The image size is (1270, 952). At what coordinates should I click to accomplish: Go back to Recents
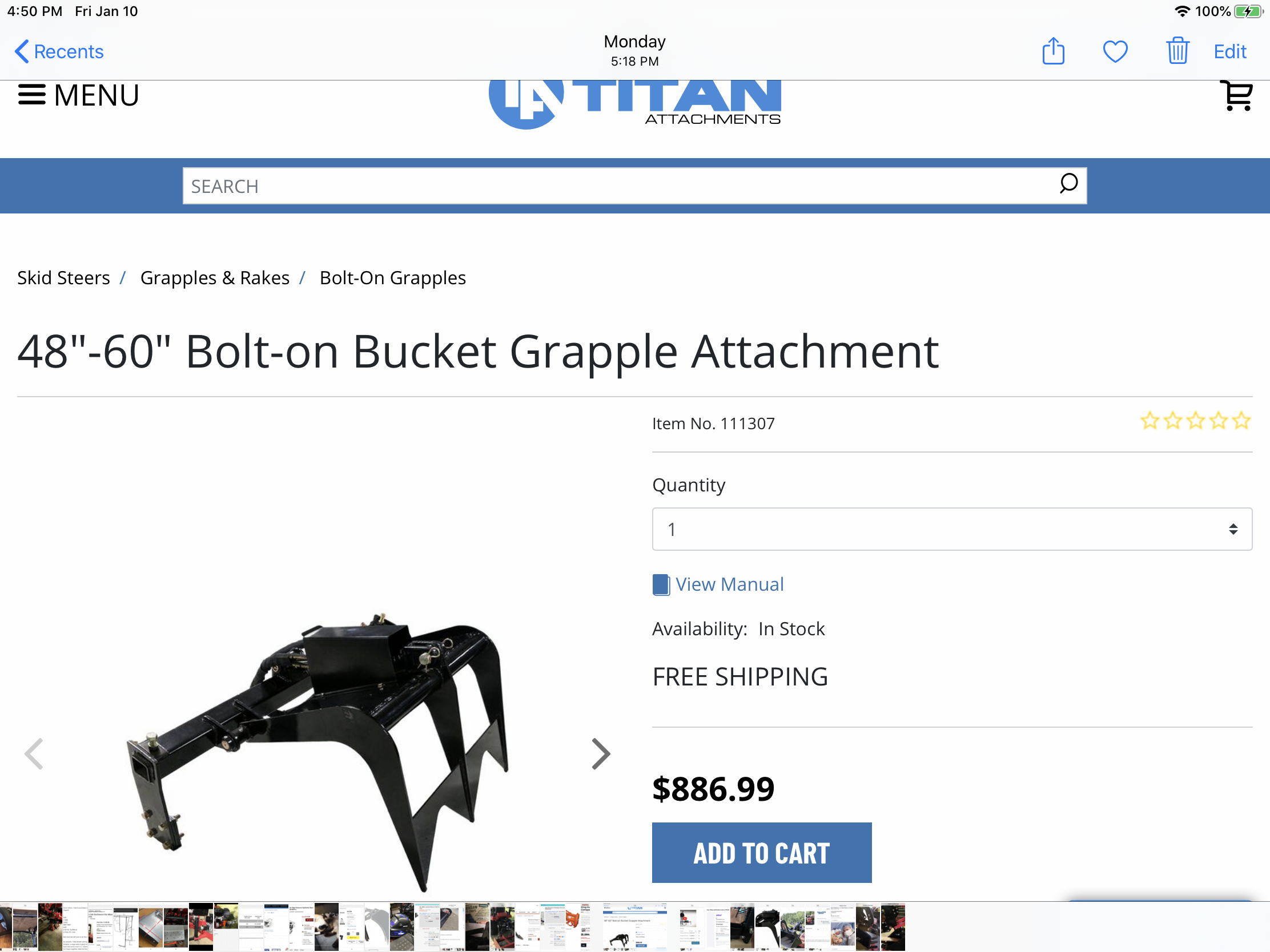[x=59, y=51]
